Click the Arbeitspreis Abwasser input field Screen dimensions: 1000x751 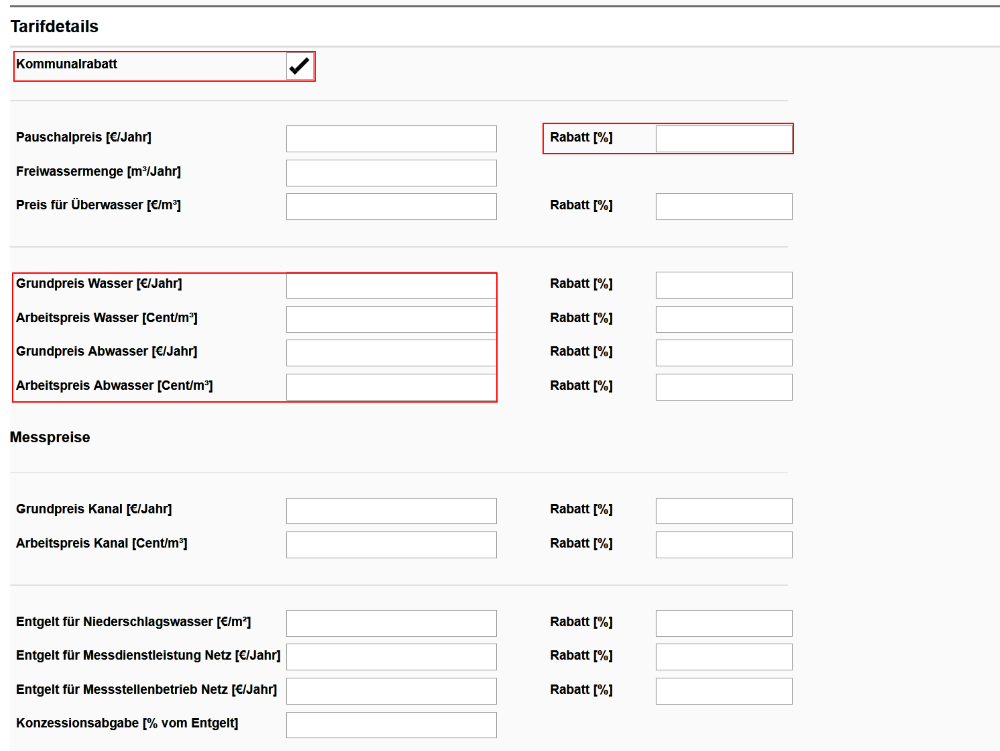coord(391,387)
